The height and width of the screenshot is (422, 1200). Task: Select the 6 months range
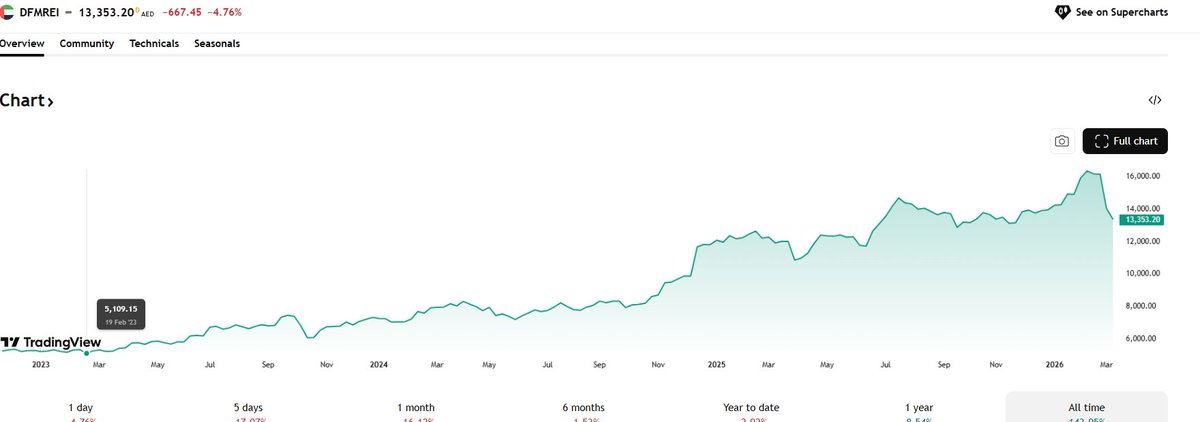[583, 408]
